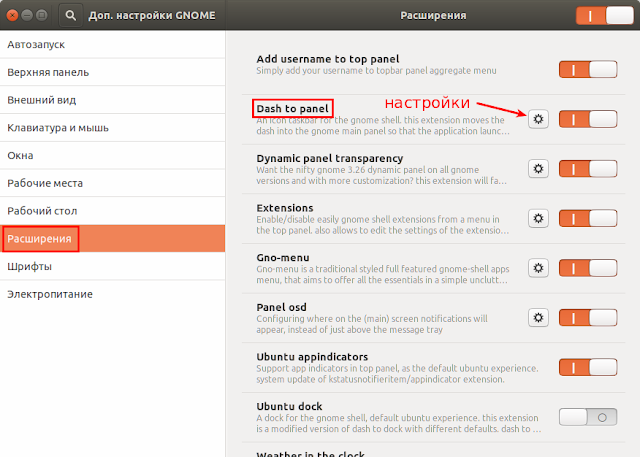Open the Окна section
Image resolution: width=640 pixels, height=457 pixels.
point(112,155)
